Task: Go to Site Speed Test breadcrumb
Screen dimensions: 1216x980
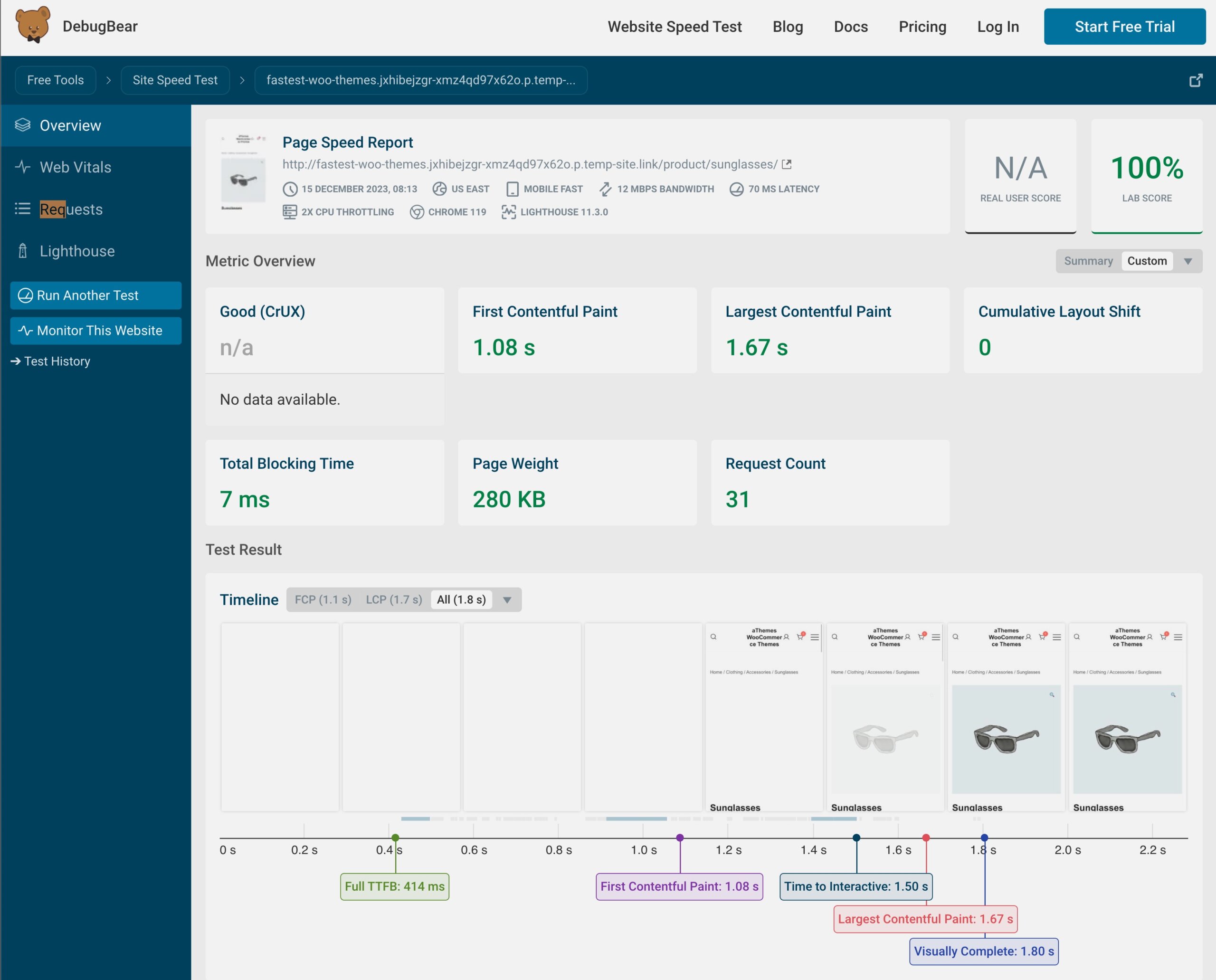Action: (x=175, y=80)
